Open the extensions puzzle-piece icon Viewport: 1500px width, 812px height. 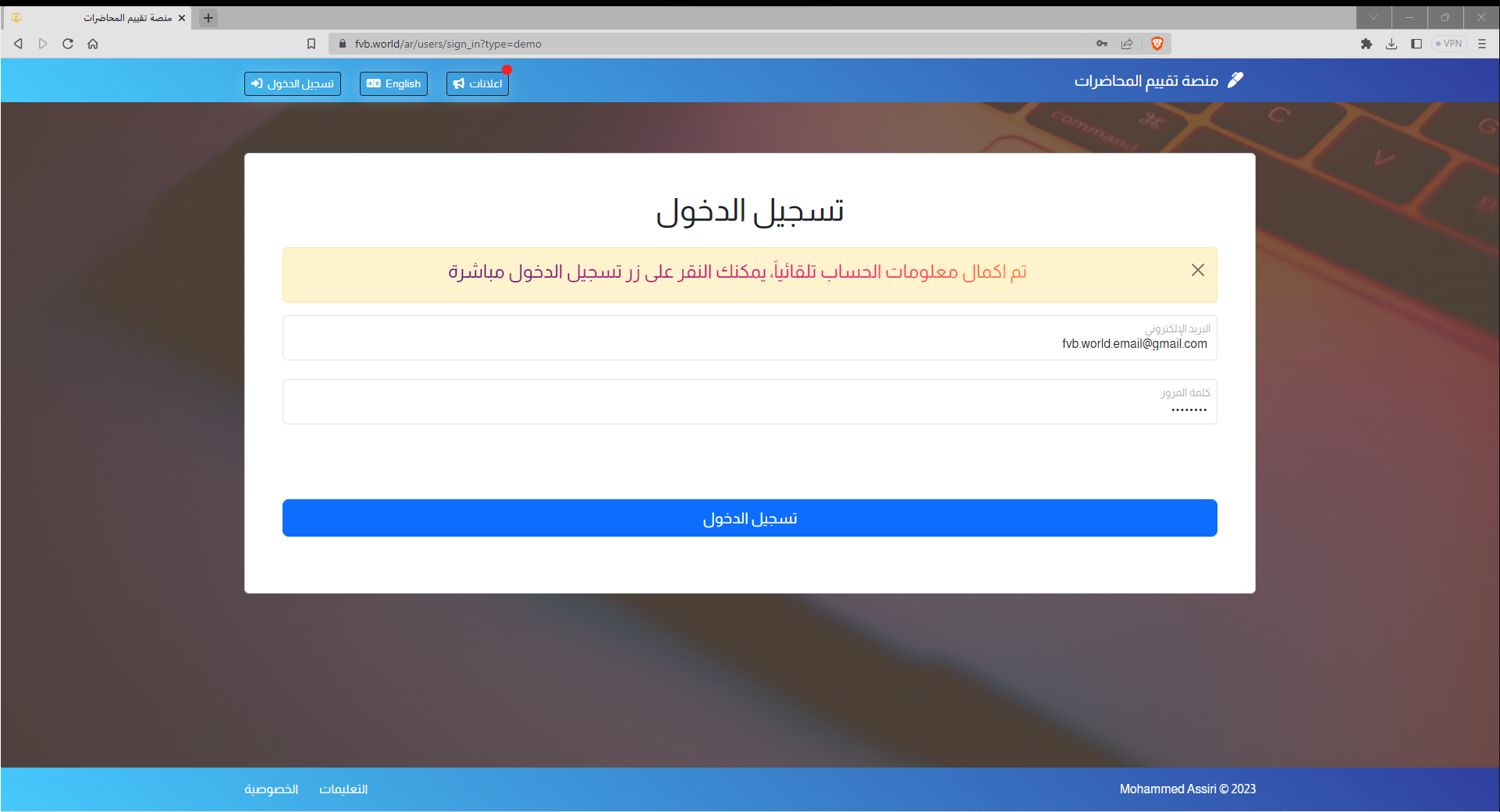(x=1367, y=44)
